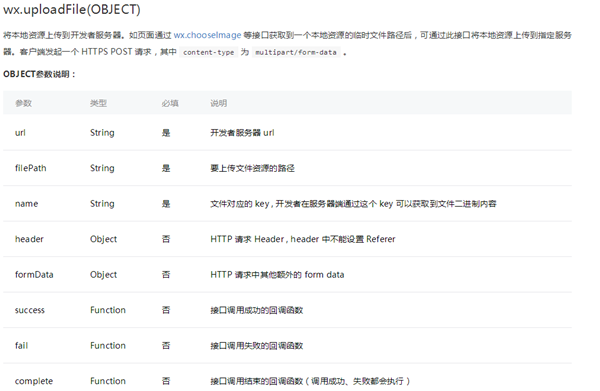Select the String type in name row
The image size is (600, 391).
click(x=102, y=204)
